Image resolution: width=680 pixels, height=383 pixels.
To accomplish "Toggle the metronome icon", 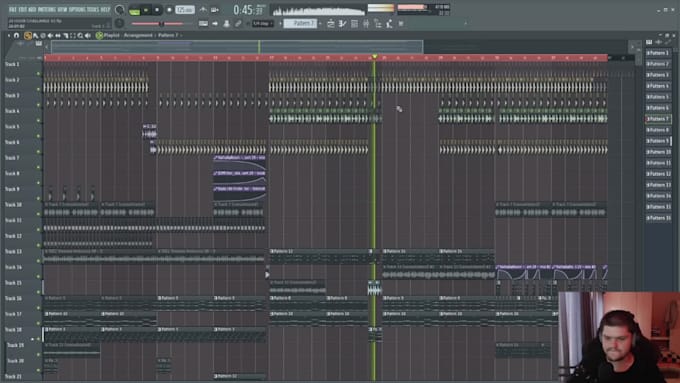I will click(x=203, y=10).
